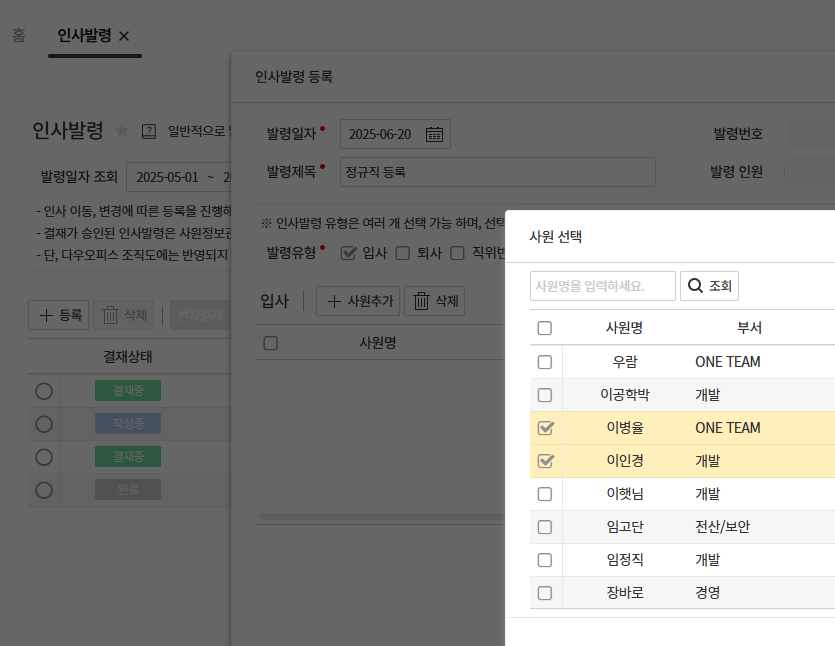Click the 발령제목 input containing 정규직 등록
The width and height of the screenshot is (835, 646).
(497, 172)
